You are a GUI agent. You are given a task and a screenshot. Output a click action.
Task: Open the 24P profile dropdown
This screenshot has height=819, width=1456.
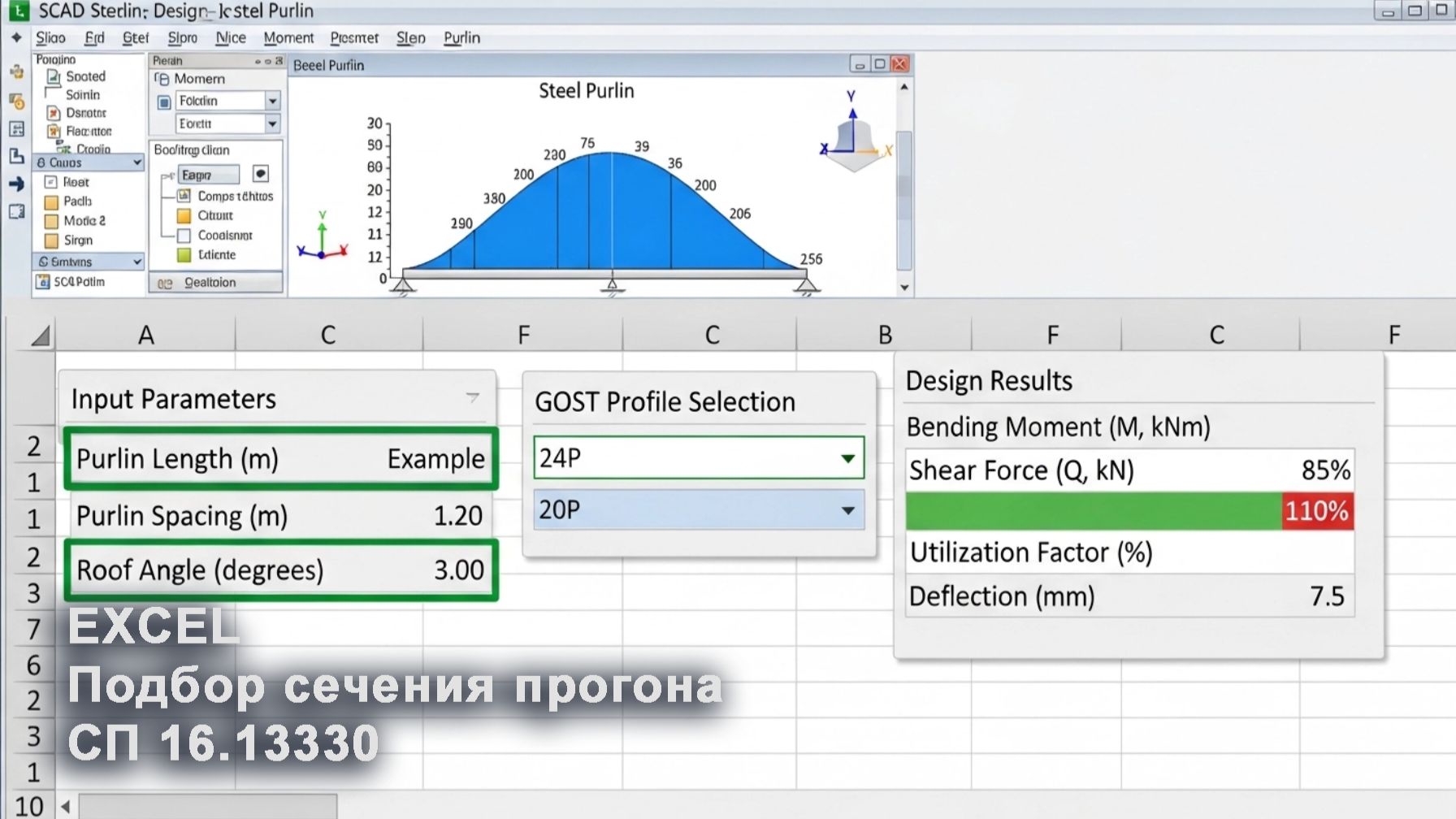848,458
